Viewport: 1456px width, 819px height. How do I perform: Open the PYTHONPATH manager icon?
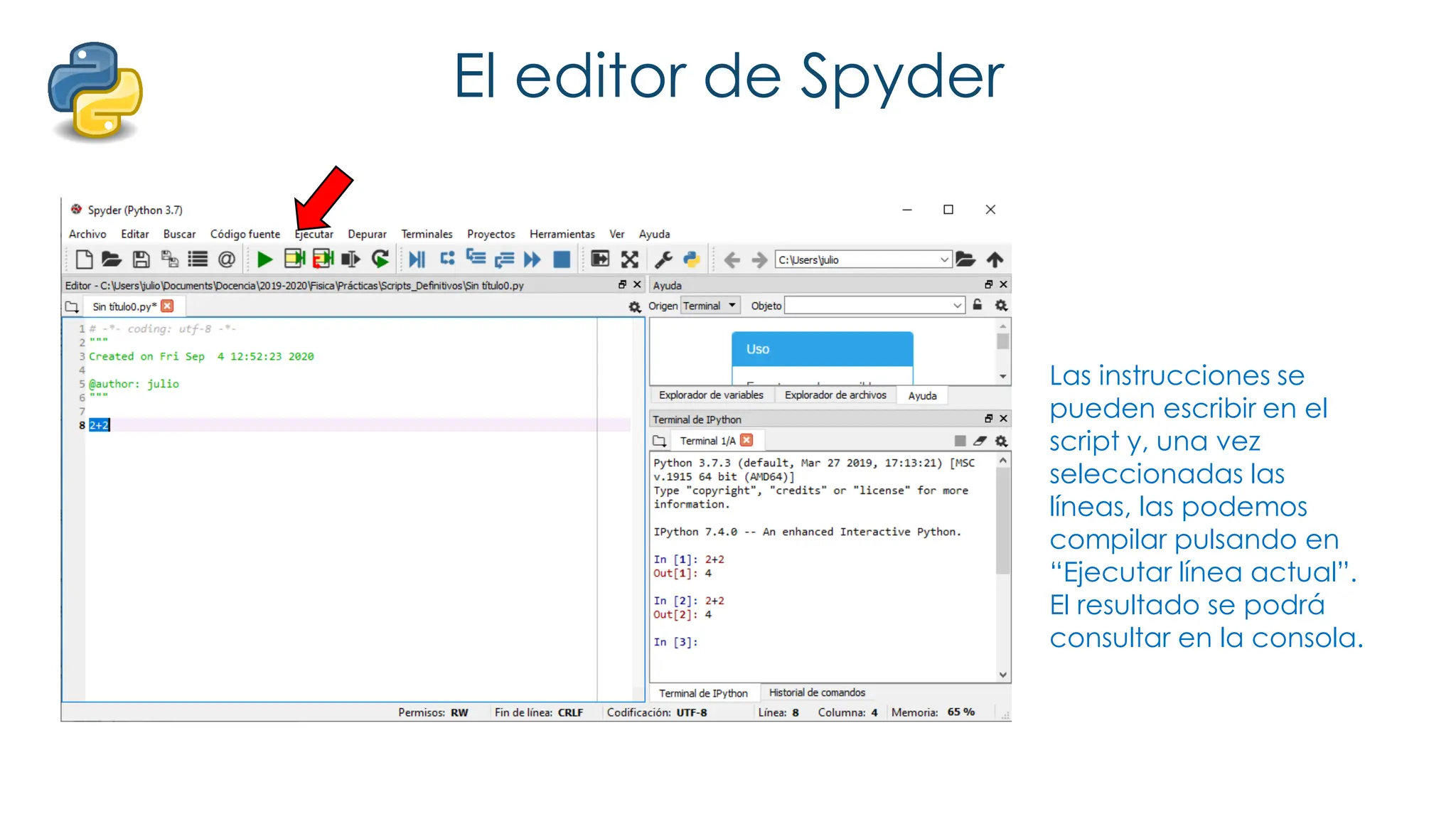tap(692, 259)
